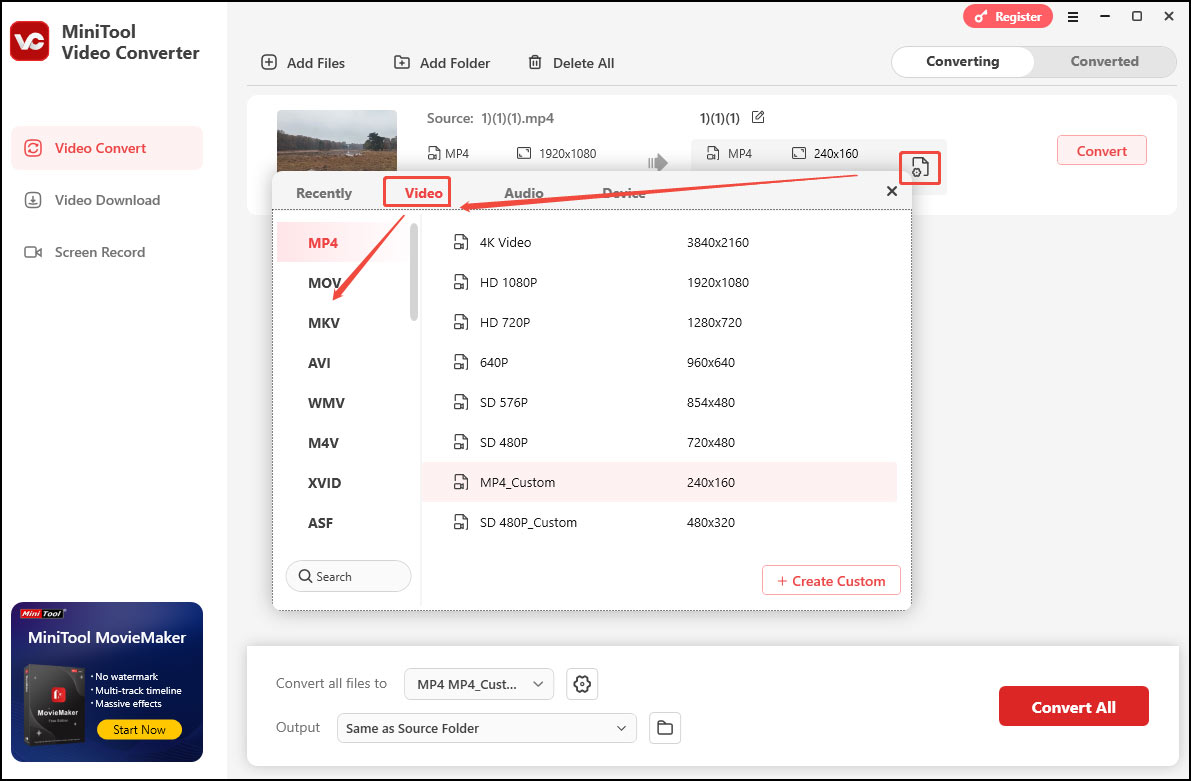Image resolution: width=1191 pixels, height=781 pixels.
Task: Browse output folder icon
Action: click(665, 728)
